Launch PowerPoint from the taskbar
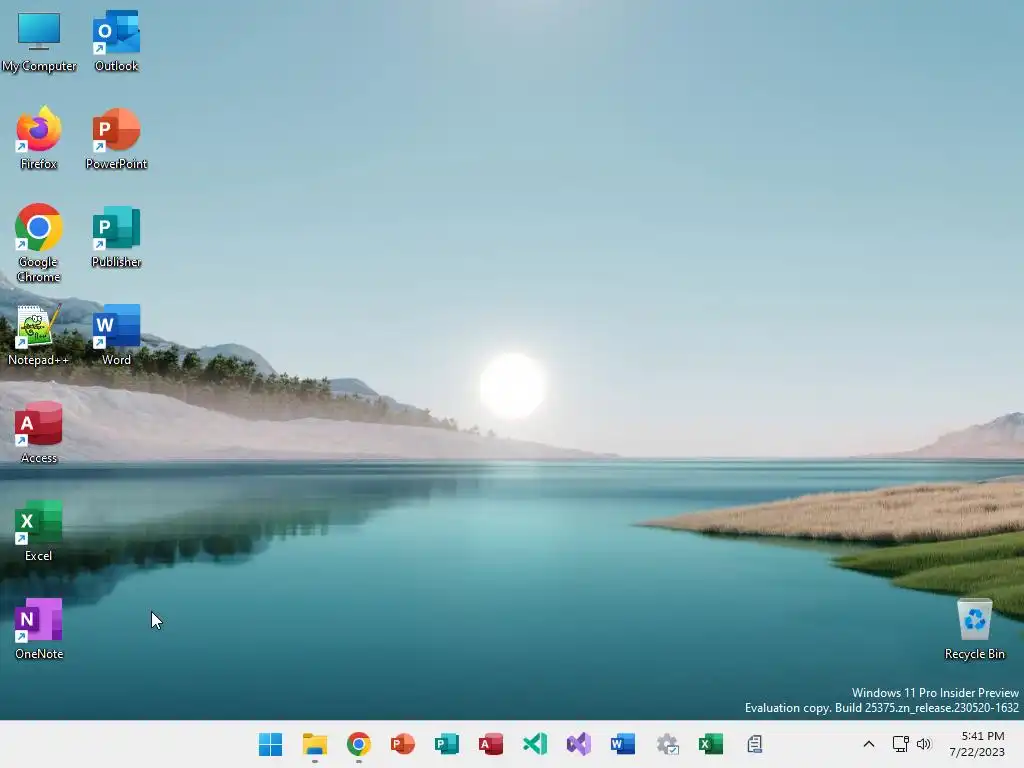This screenshot has width=1024, height=768. pos(402,744)
